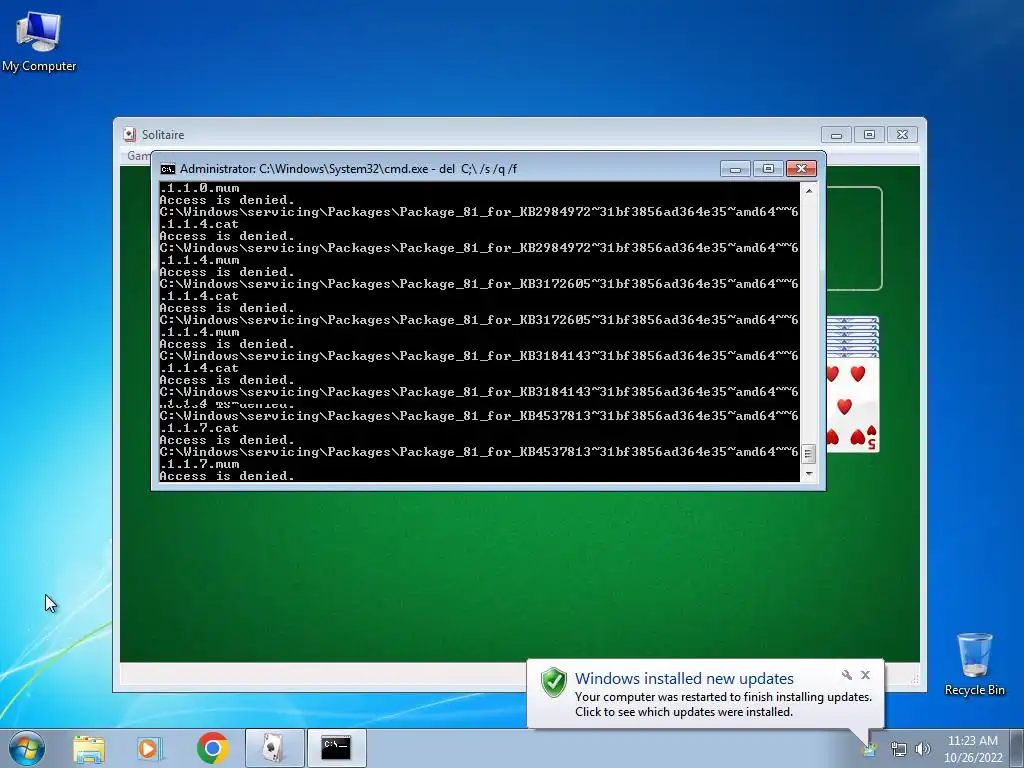This screenshot has height=768, width=1024.
Task: Click the Windows Update tray icon
Action: 869,749
